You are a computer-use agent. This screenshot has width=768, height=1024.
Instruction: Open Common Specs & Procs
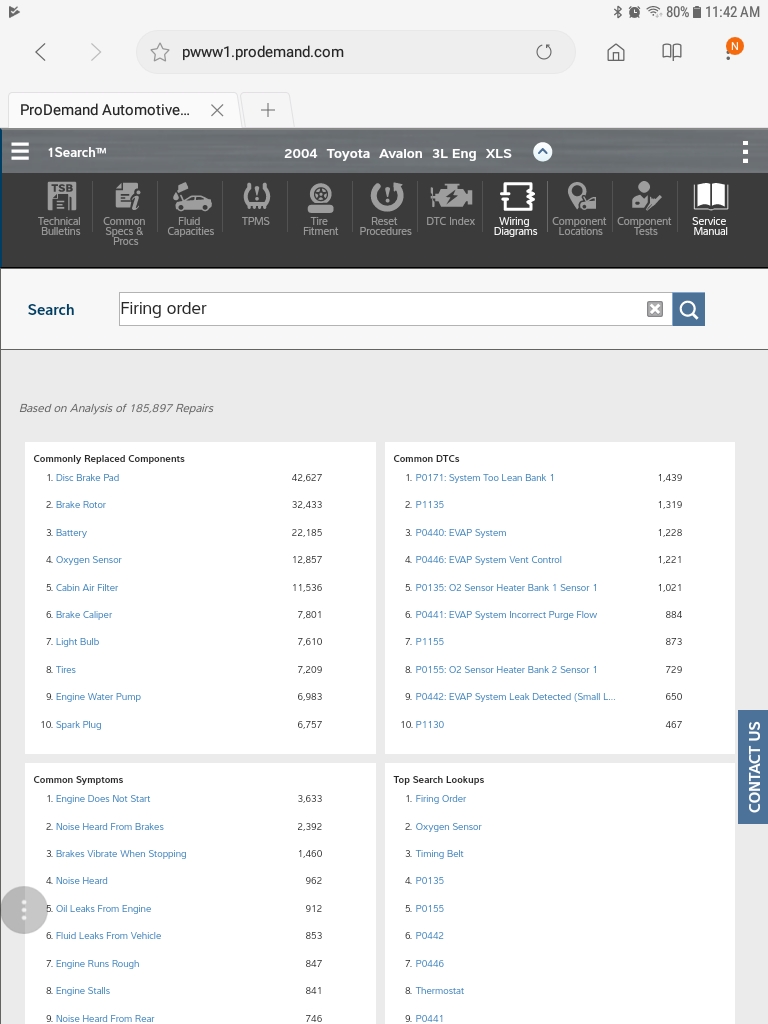click(x=125, y=213)
